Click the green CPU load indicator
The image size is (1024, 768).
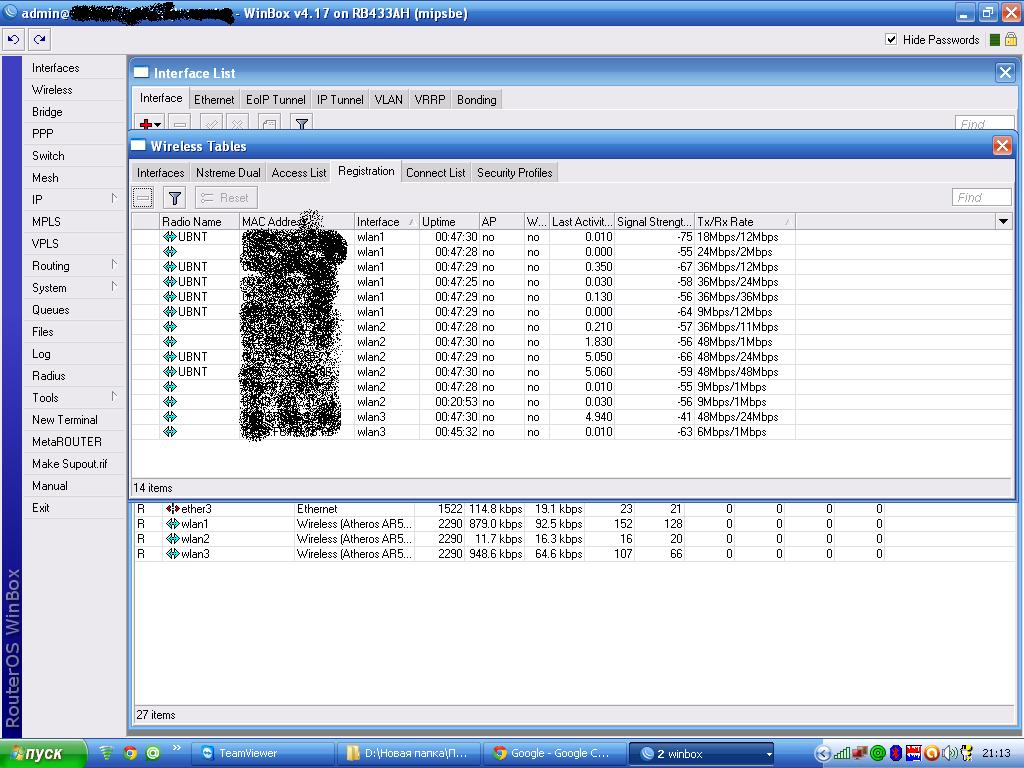coord(994,40)
